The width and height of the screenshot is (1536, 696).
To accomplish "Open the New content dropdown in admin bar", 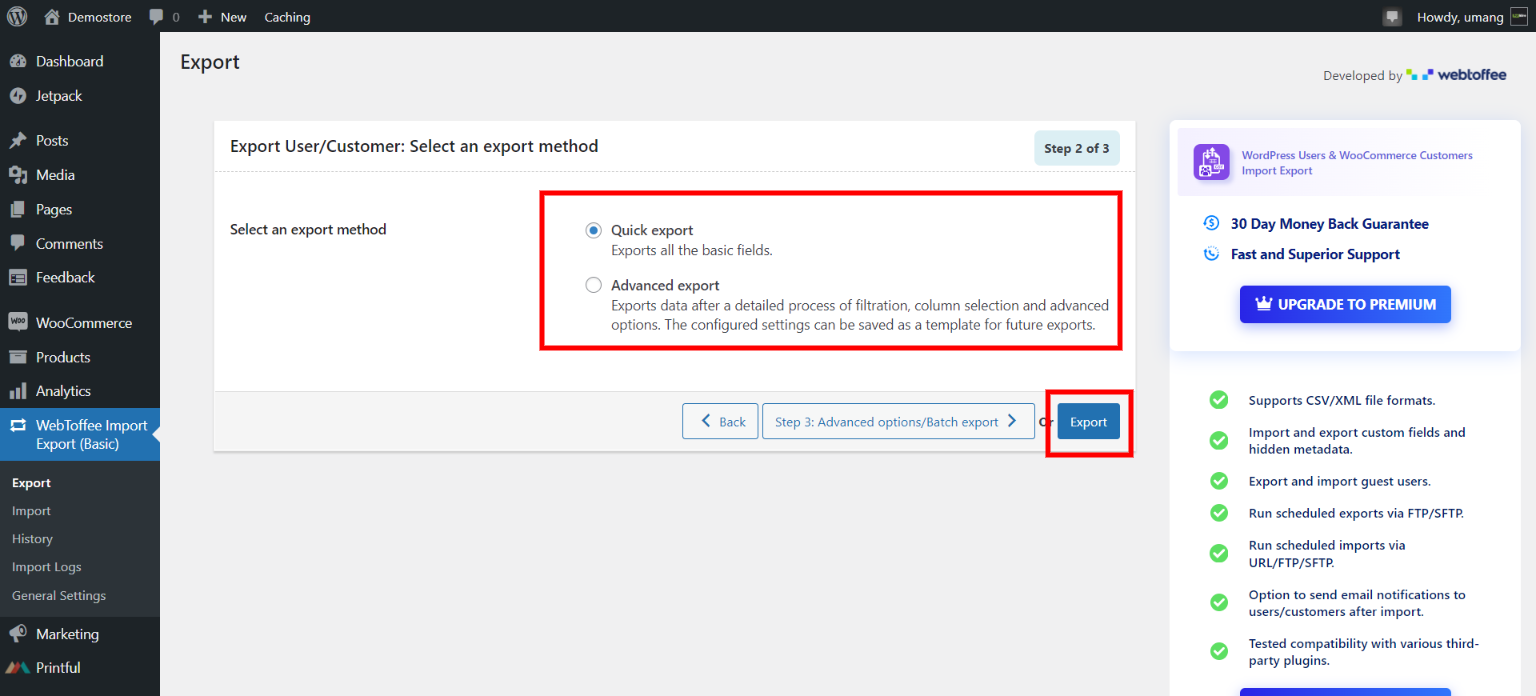I will tap(222, 17).
